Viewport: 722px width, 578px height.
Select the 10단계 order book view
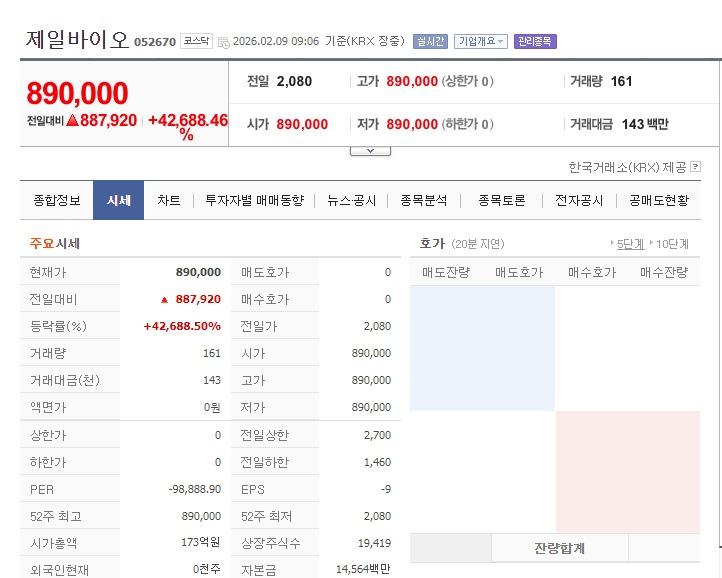tap(672, 244)
